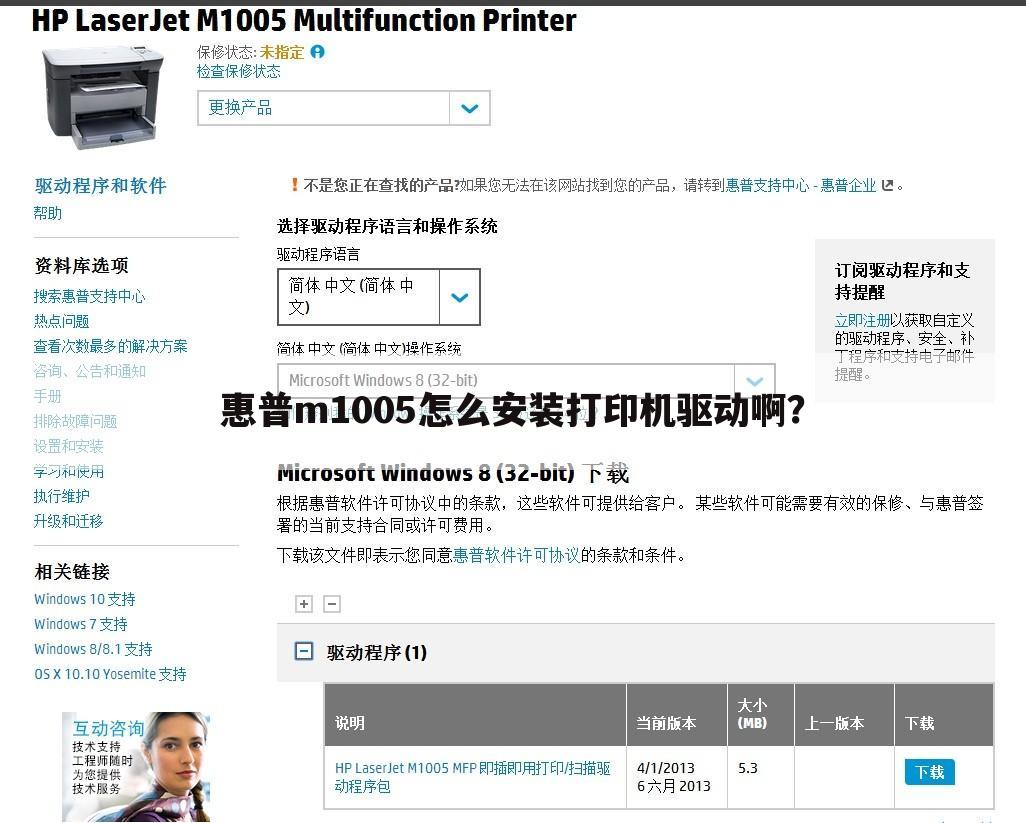Open OS X 10.10 Yosemite 支持 link
The width and height of the screenshot is (1026, 823).
coord(111,674)
